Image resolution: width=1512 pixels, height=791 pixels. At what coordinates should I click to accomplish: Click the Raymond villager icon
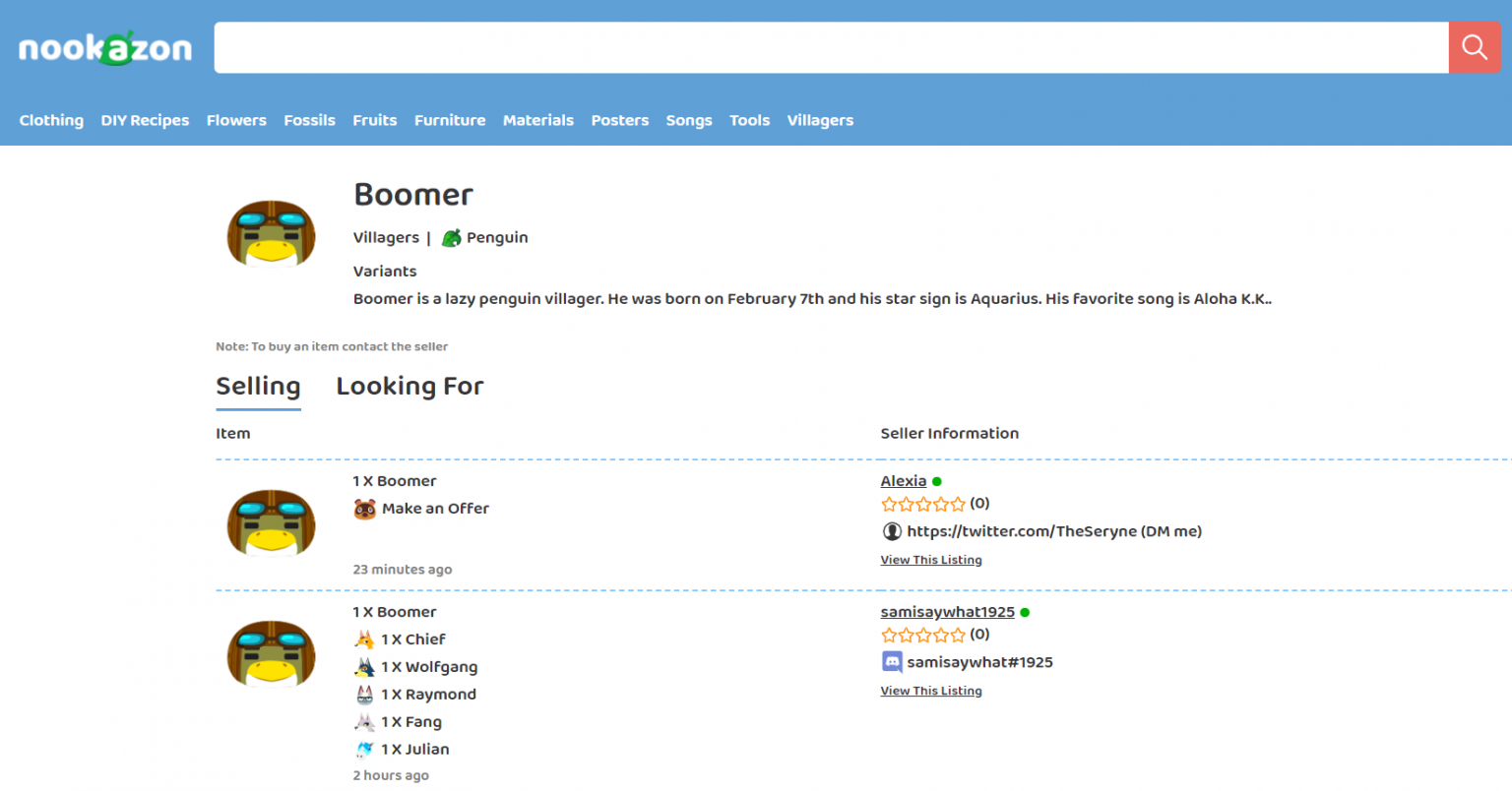[365, 695]
